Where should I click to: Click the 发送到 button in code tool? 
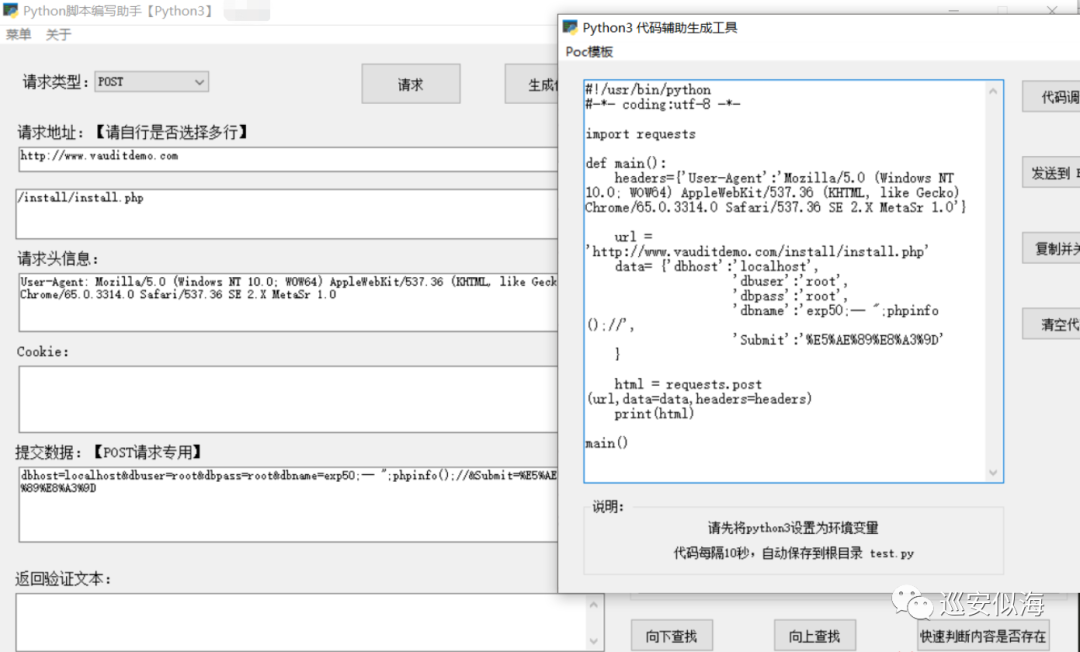1051,173
